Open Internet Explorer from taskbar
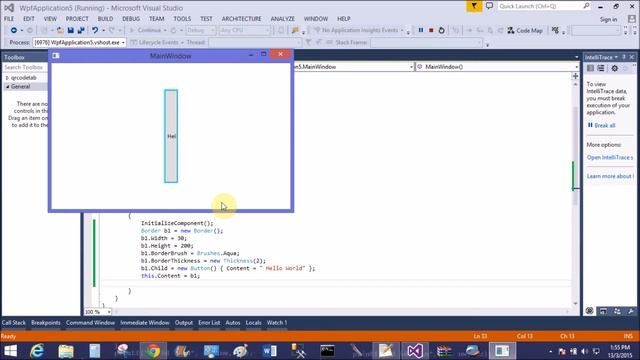The height and width of the screenshot is (360, 640). point(37,351)
